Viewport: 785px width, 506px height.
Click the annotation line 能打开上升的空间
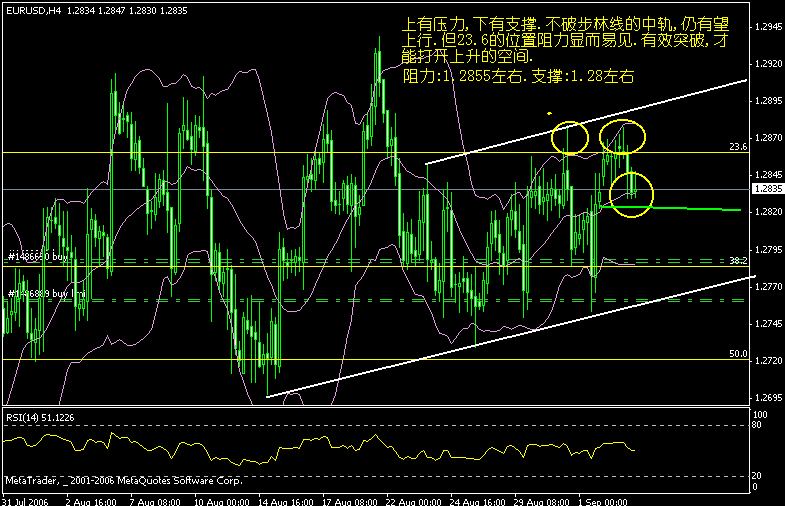tap(467, 56)
